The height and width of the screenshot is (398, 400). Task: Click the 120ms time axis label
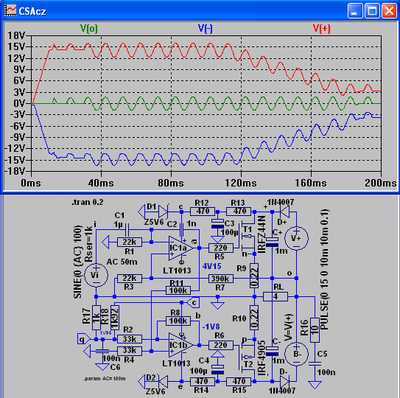(241, 183)
